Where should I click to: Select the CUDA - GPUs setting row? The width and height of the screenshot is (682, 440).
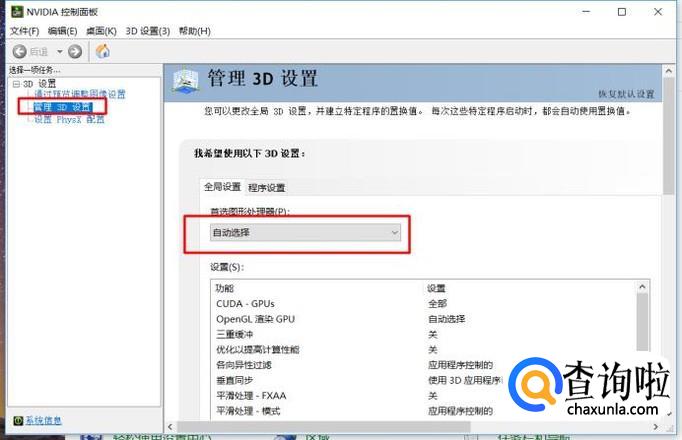[426, 304]
